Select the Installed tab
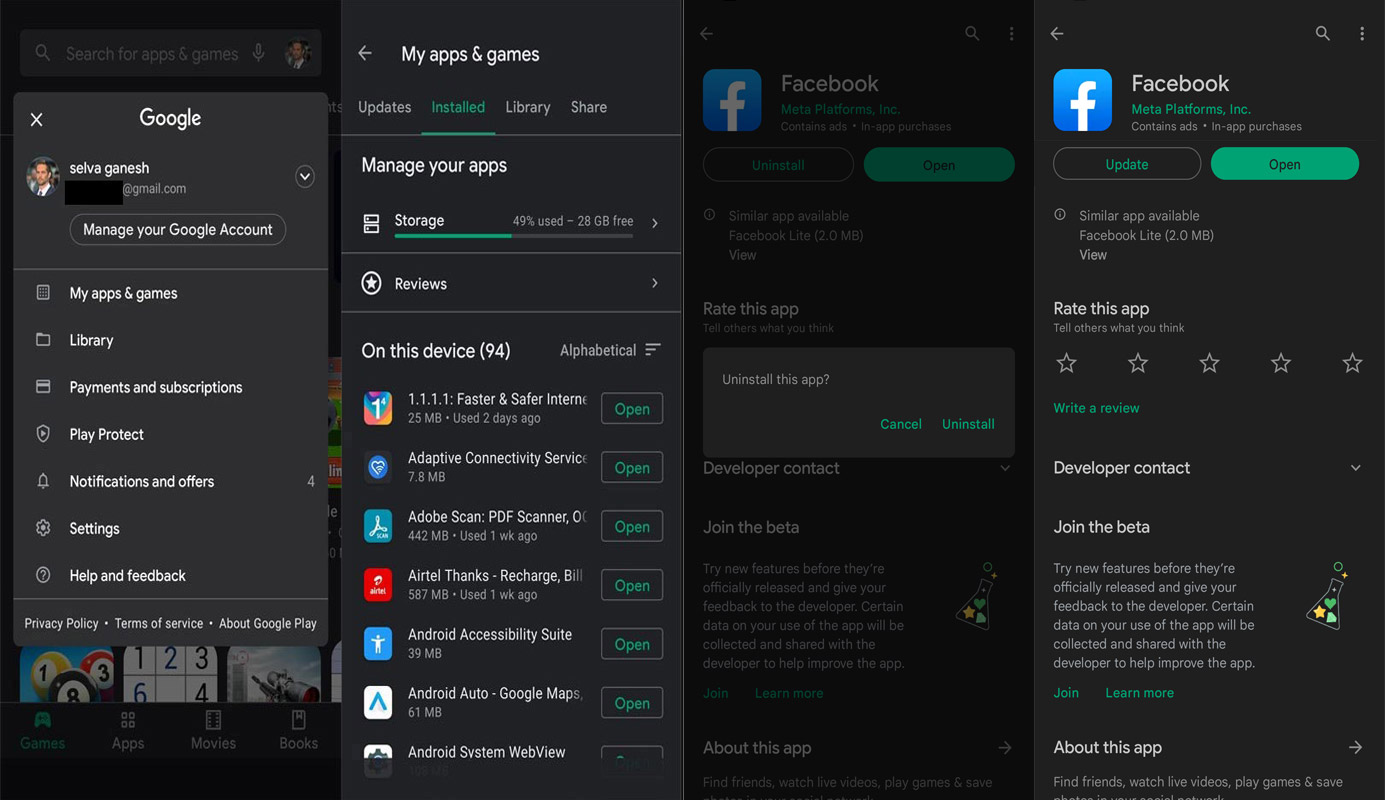Viewport: 1385px width, 800px height. 458,107
